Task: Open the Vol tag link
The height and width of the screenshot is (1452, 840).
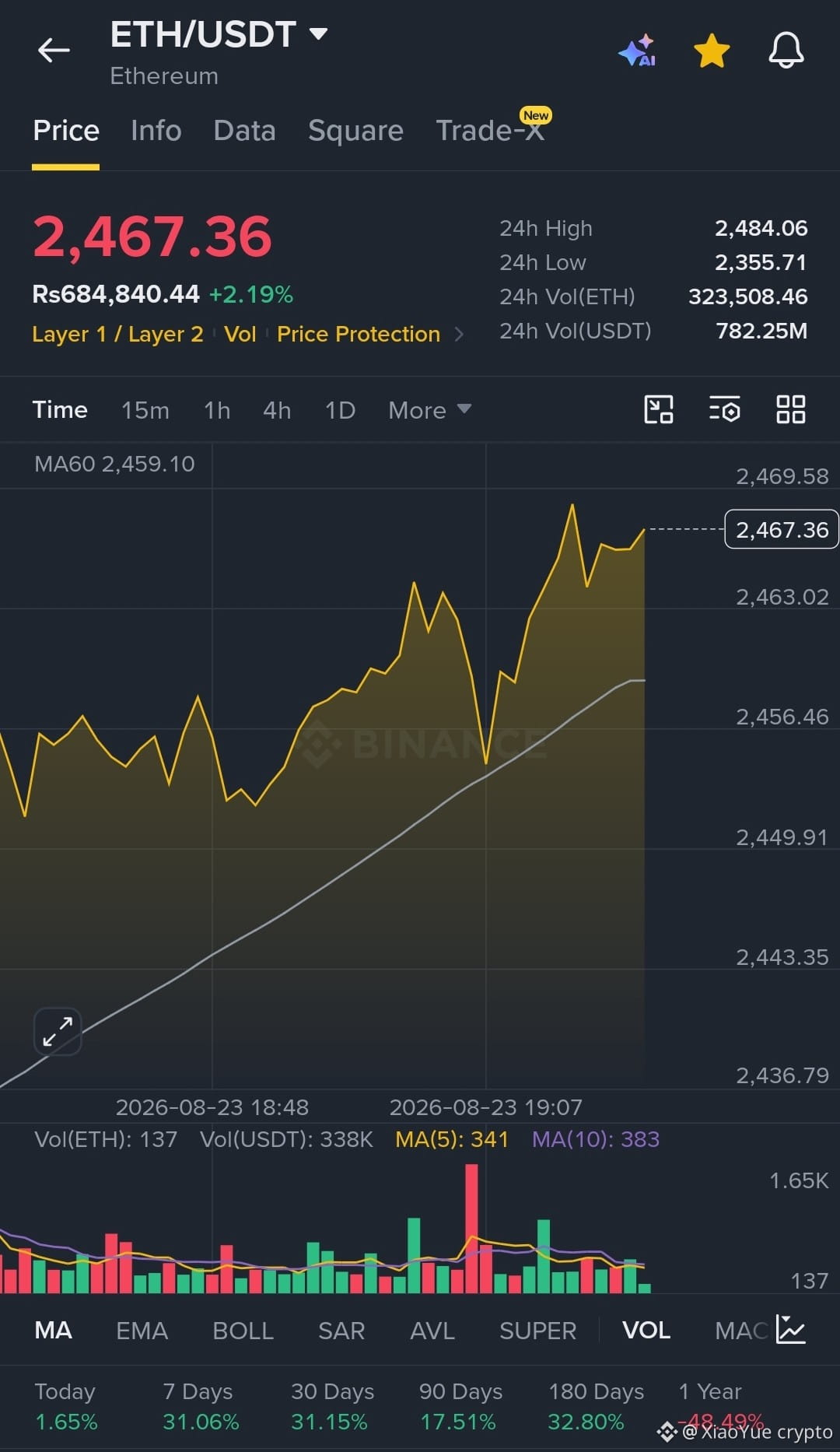Action: tap(240, 334)
